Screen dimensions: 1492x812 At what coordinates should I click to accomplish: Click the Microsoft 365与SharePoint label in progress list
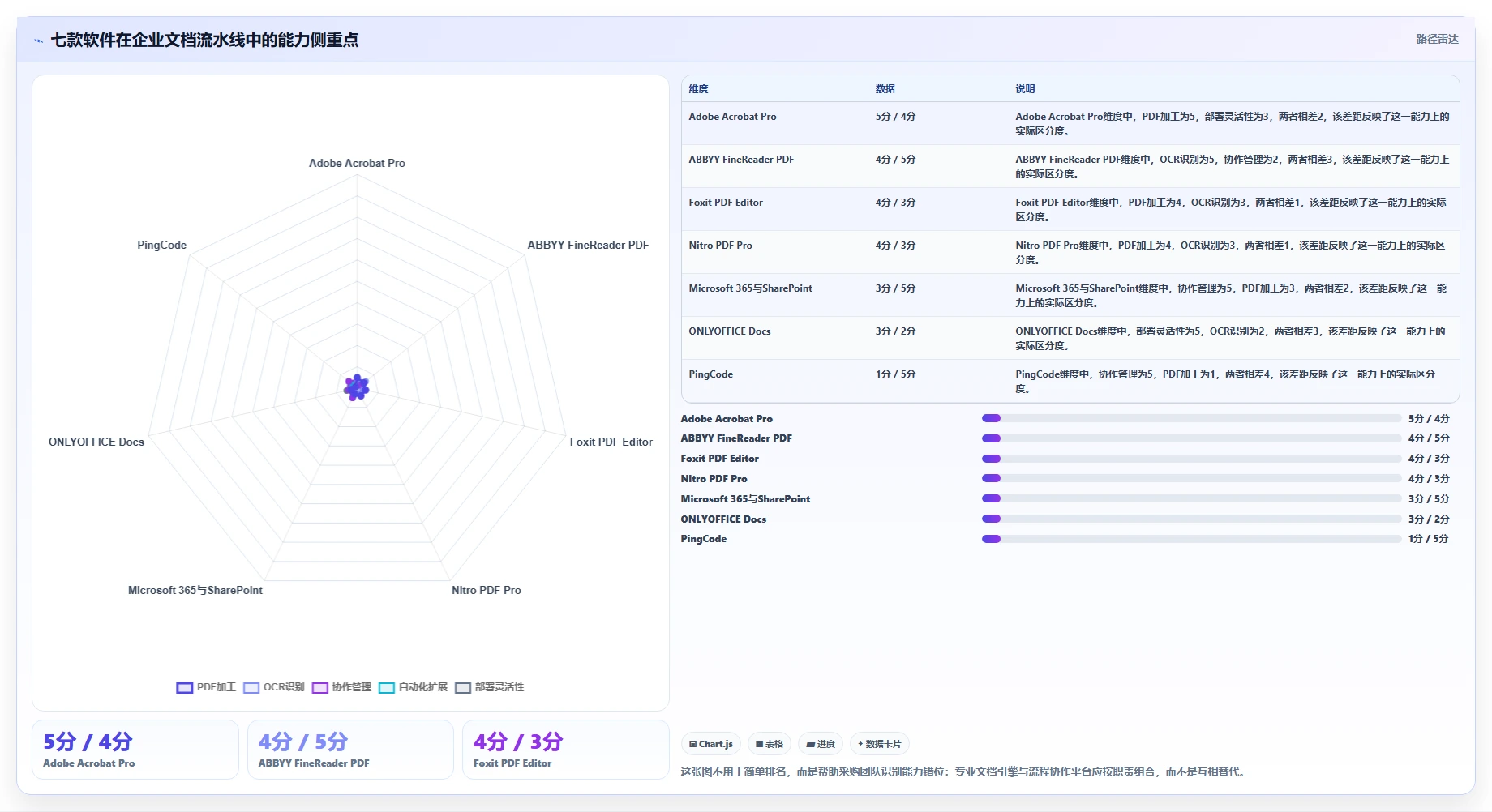pos(745,499)
